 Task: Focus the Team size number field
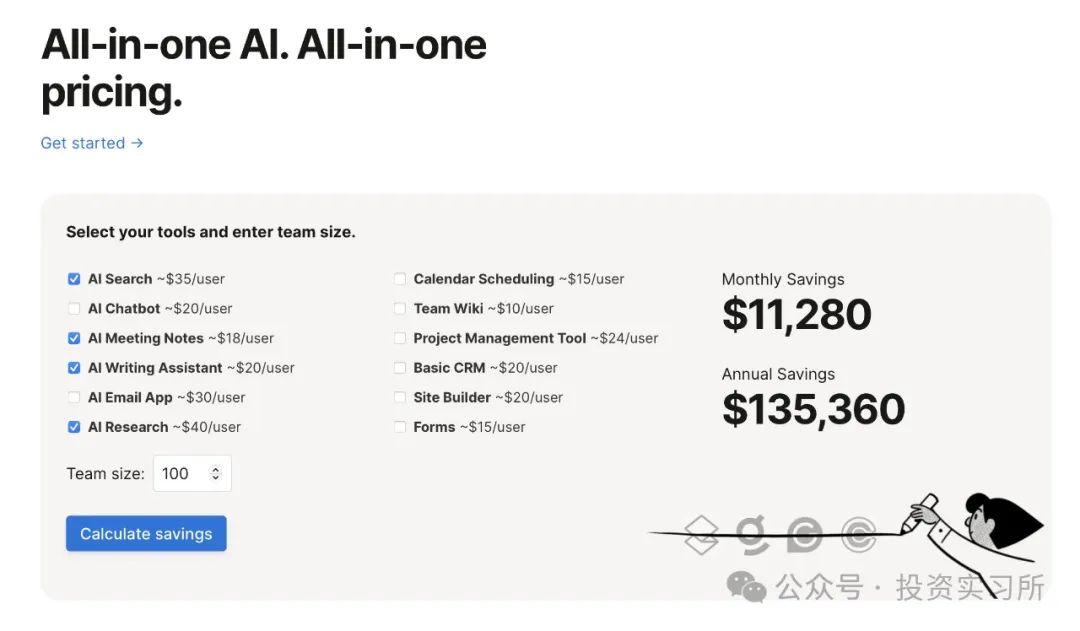(180, 474)
